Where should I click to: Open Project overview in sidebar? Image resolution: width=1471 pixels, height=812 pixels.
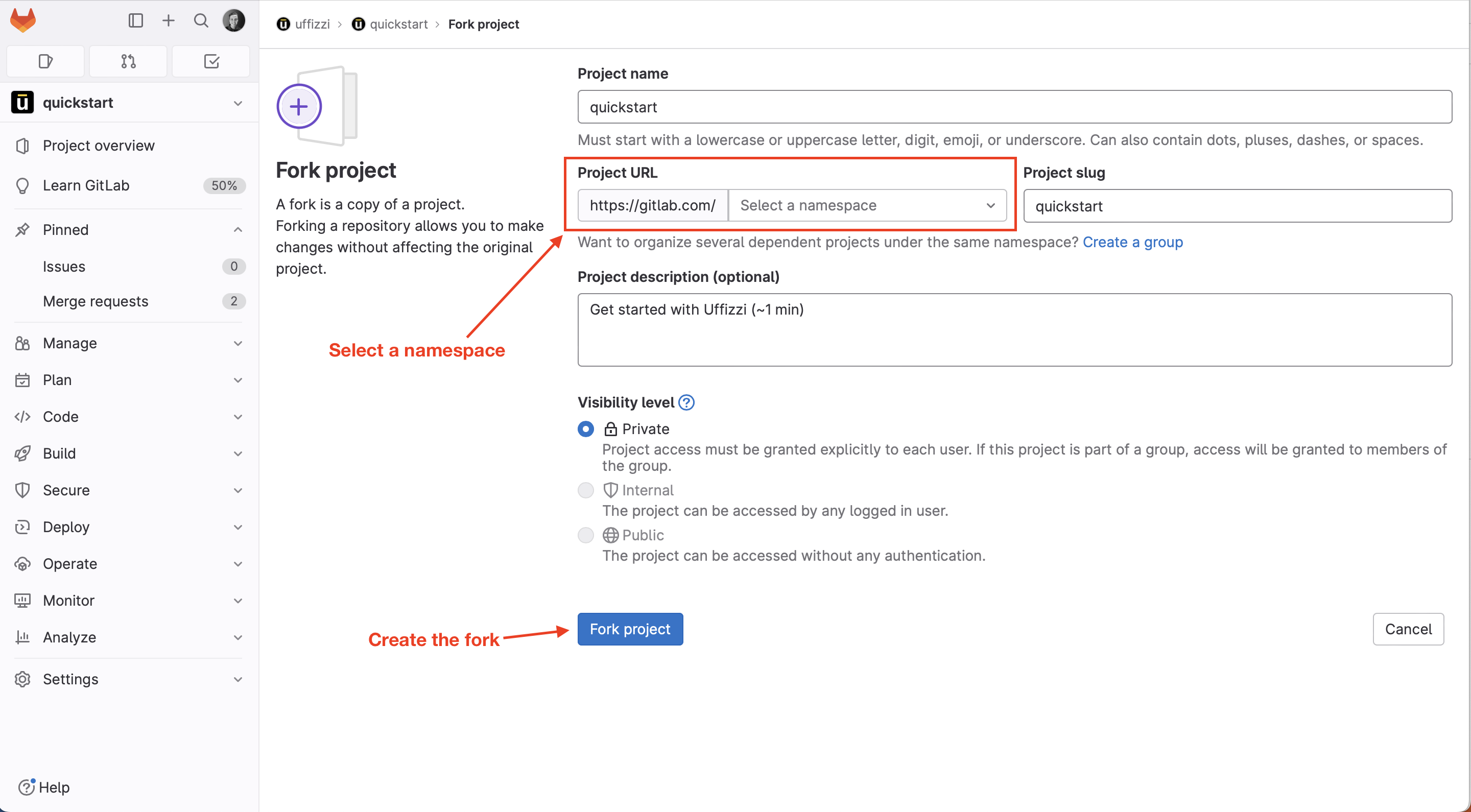99,146
